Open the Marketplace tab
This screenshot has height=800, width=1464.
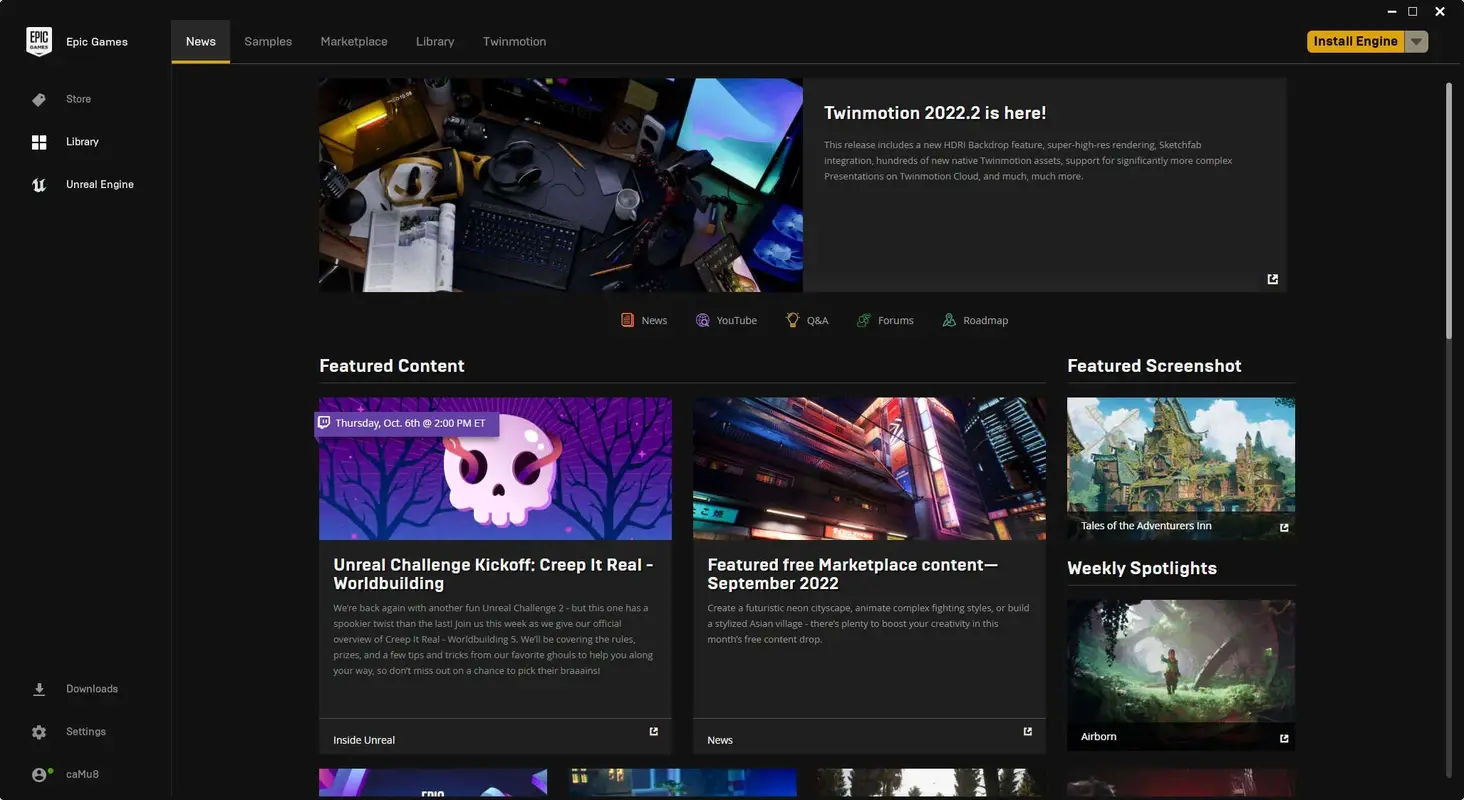tap(354, 41)
